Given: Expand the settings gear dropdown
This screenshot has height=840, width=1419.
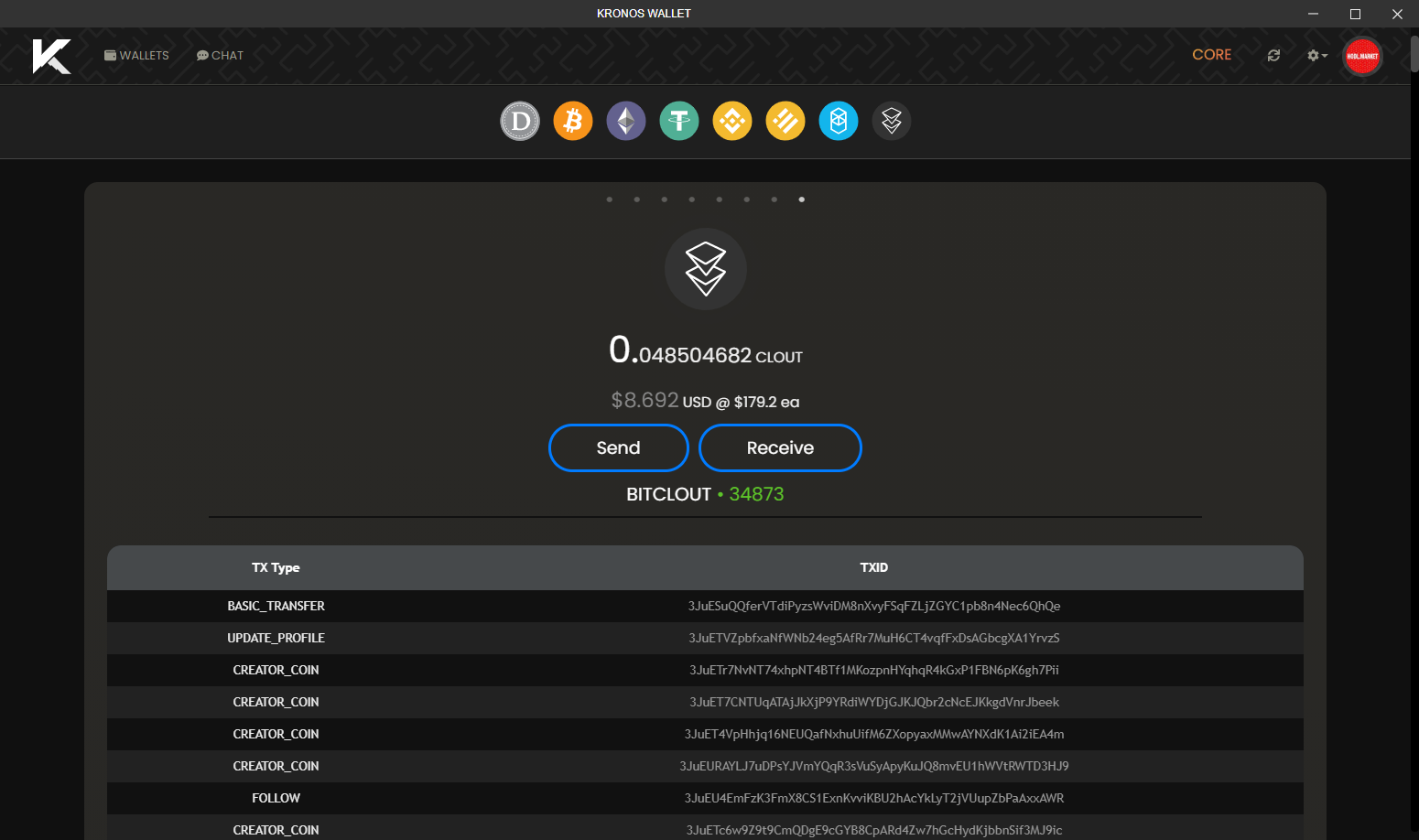Looking at the screenshot, I should point(1317,56).
